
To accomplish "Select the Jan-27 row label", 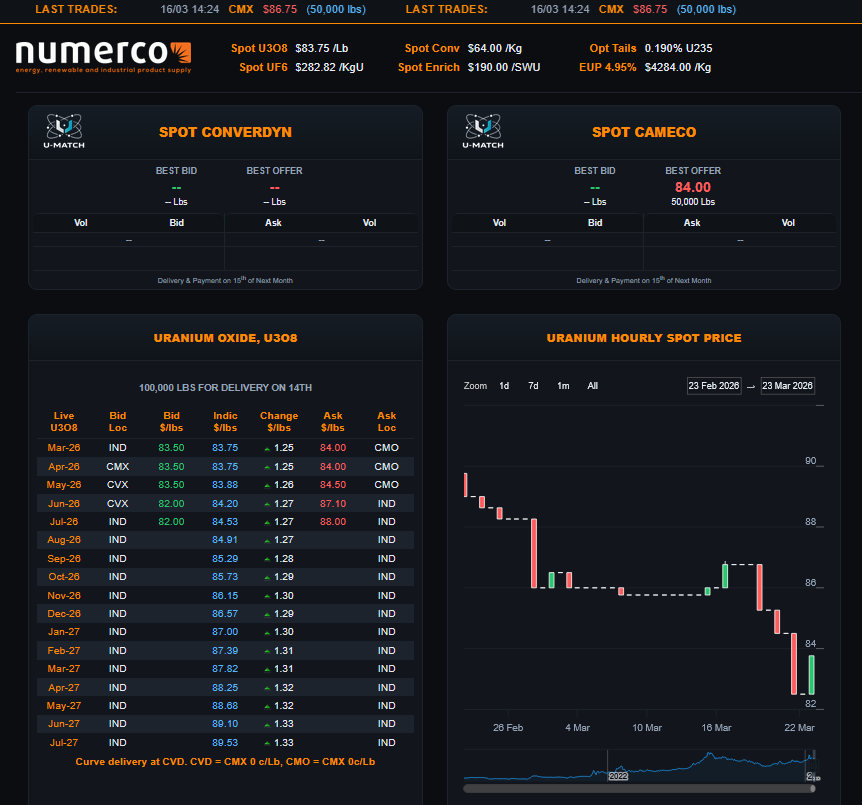I will pyautogui.click(x=64, y=631).
